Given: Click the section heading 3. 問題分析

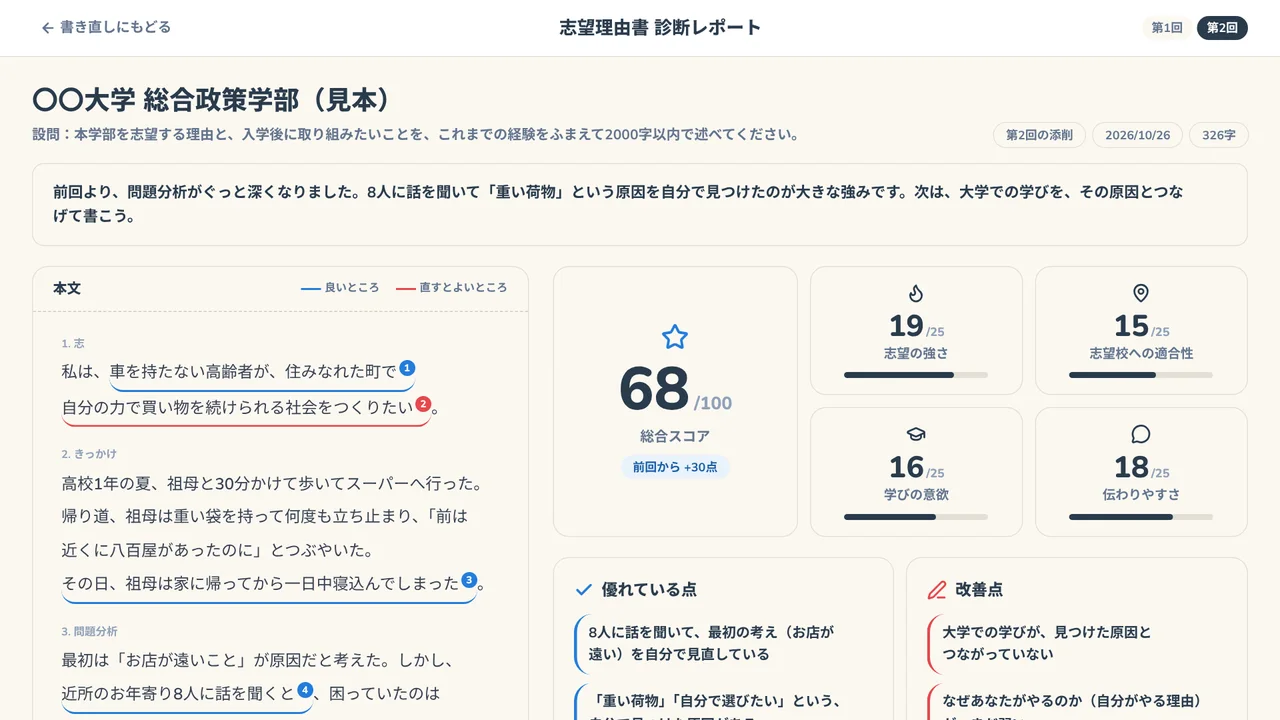Looking at the screenshot, I should [89, 632].
